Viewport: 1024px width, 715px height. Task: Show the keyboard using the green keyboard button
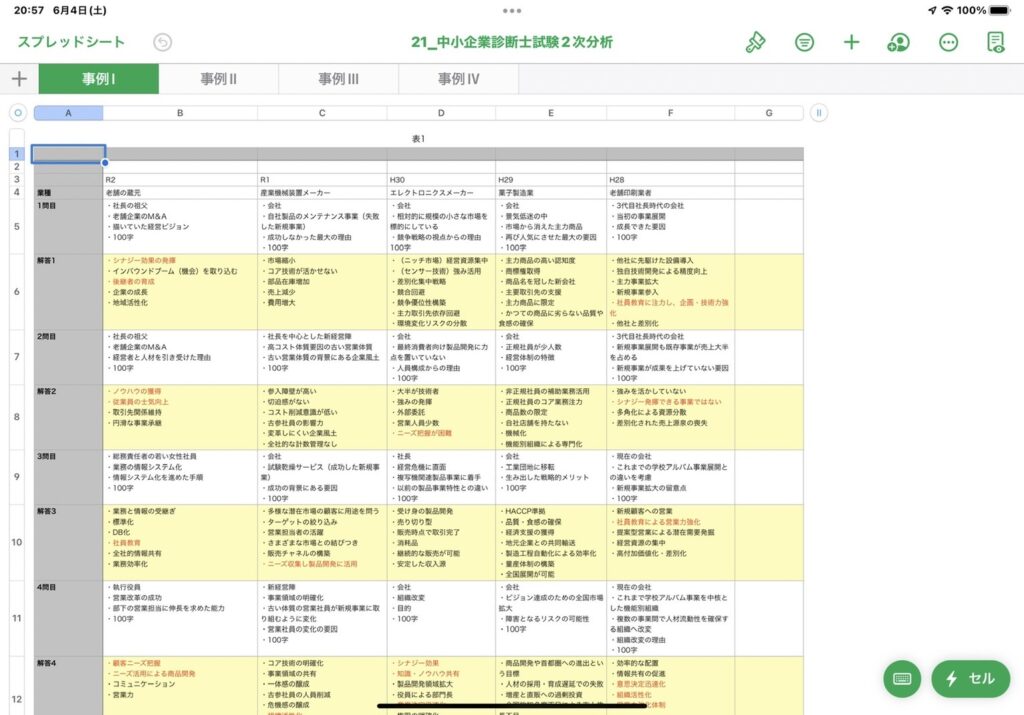pyautogui.click(x=902, y=678)
